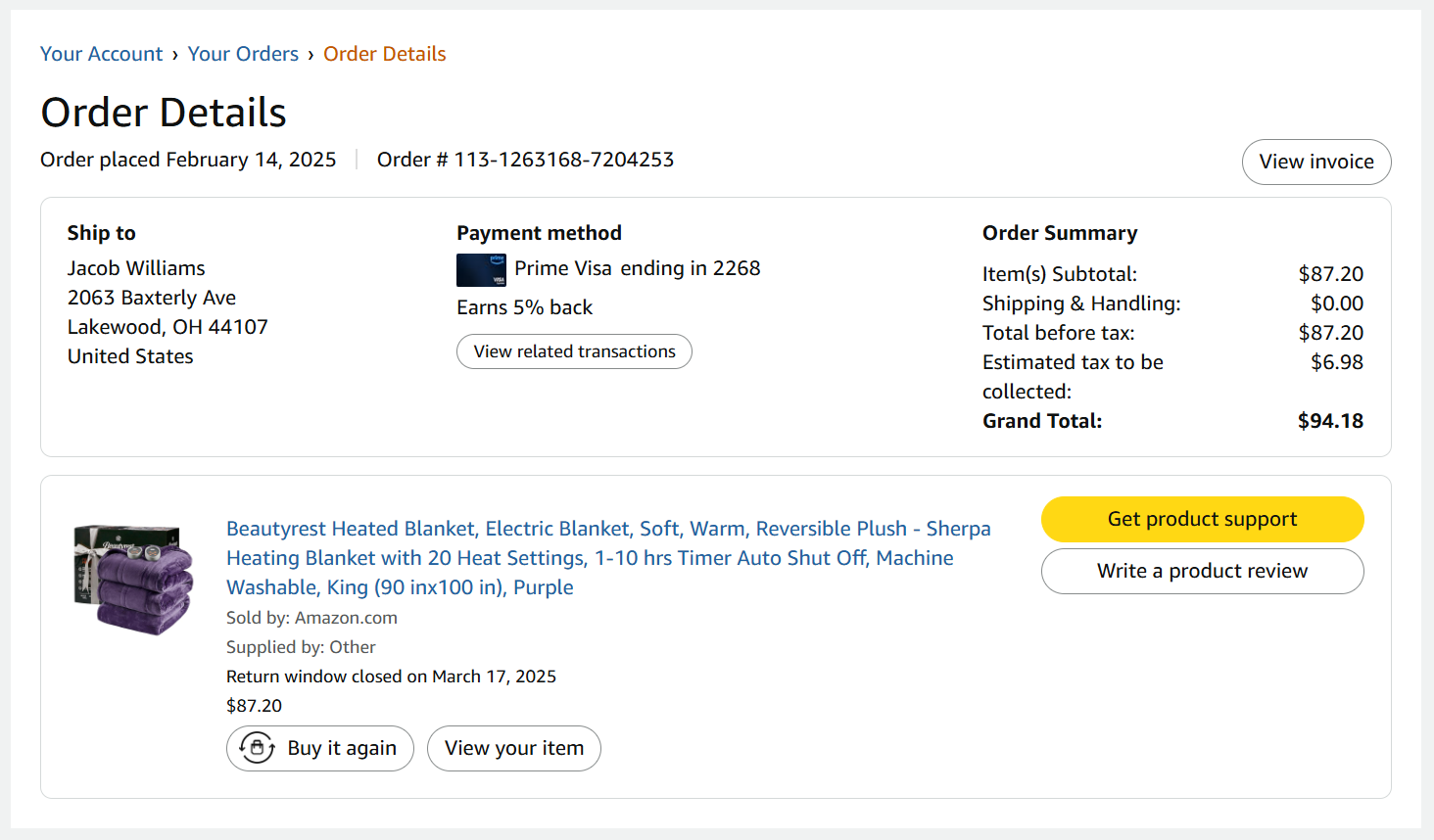Navigate to Your Orders breadcrumb link
The height and width of the screenshot is (840, 1434).
243,54
